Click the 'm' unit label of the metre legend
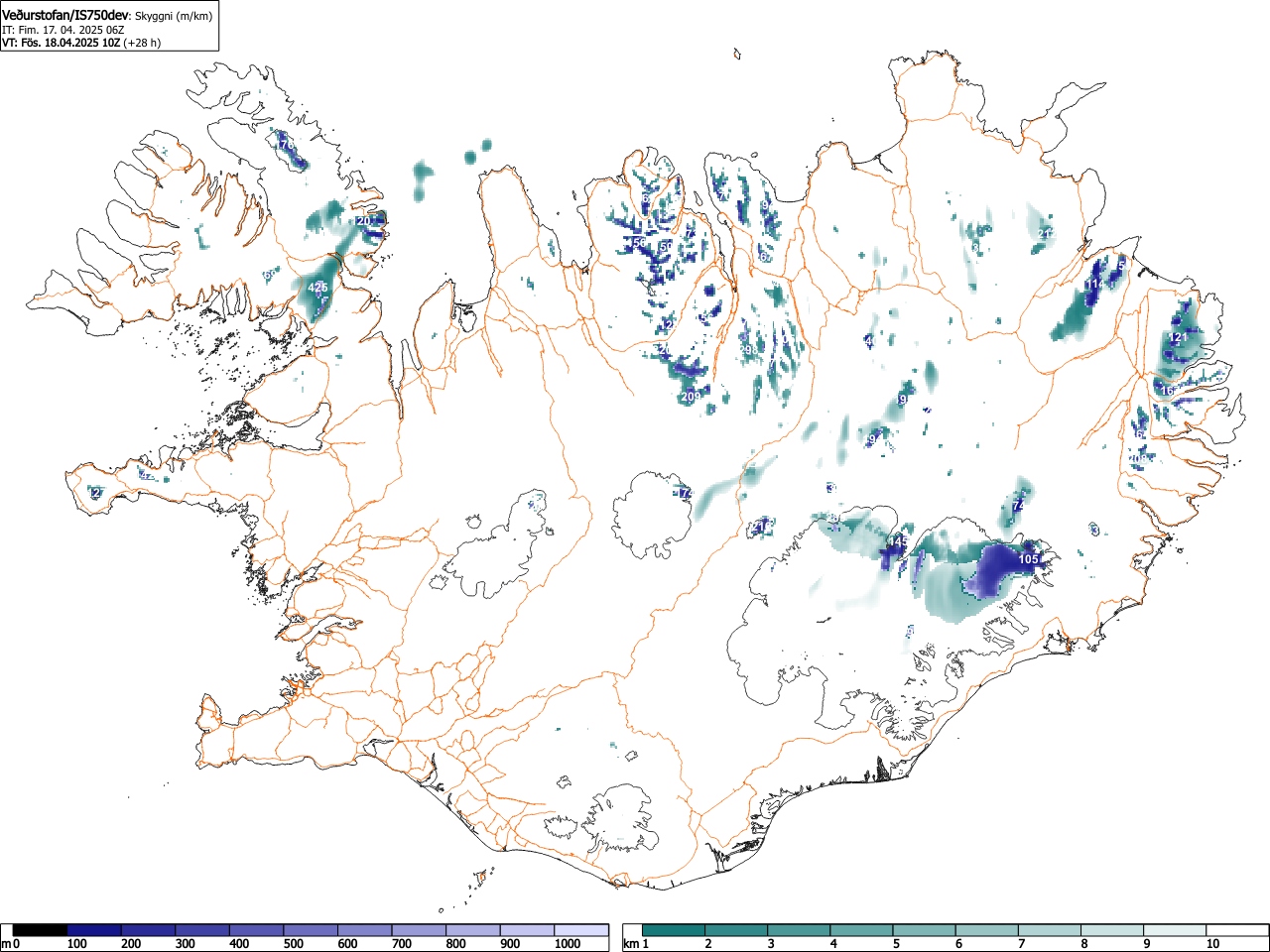Image resolution: width=1270 pixels, height=952 pixels. (6, 944)
